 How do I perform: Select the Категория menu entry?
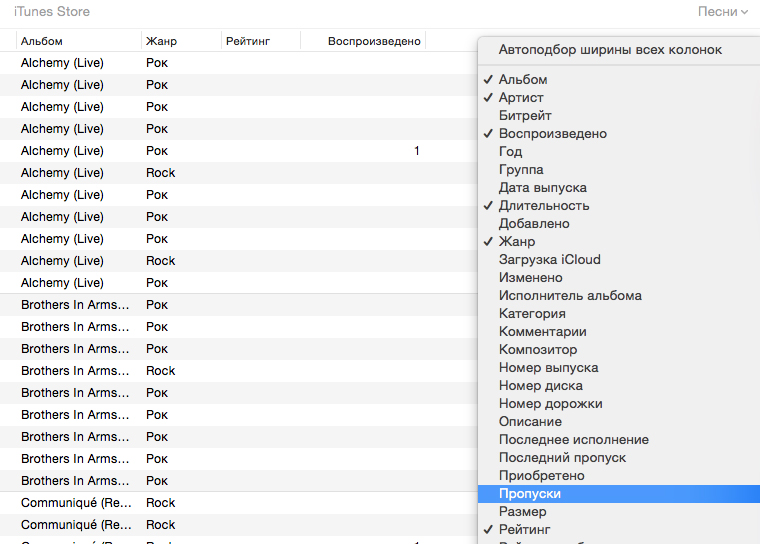(619, 313)
